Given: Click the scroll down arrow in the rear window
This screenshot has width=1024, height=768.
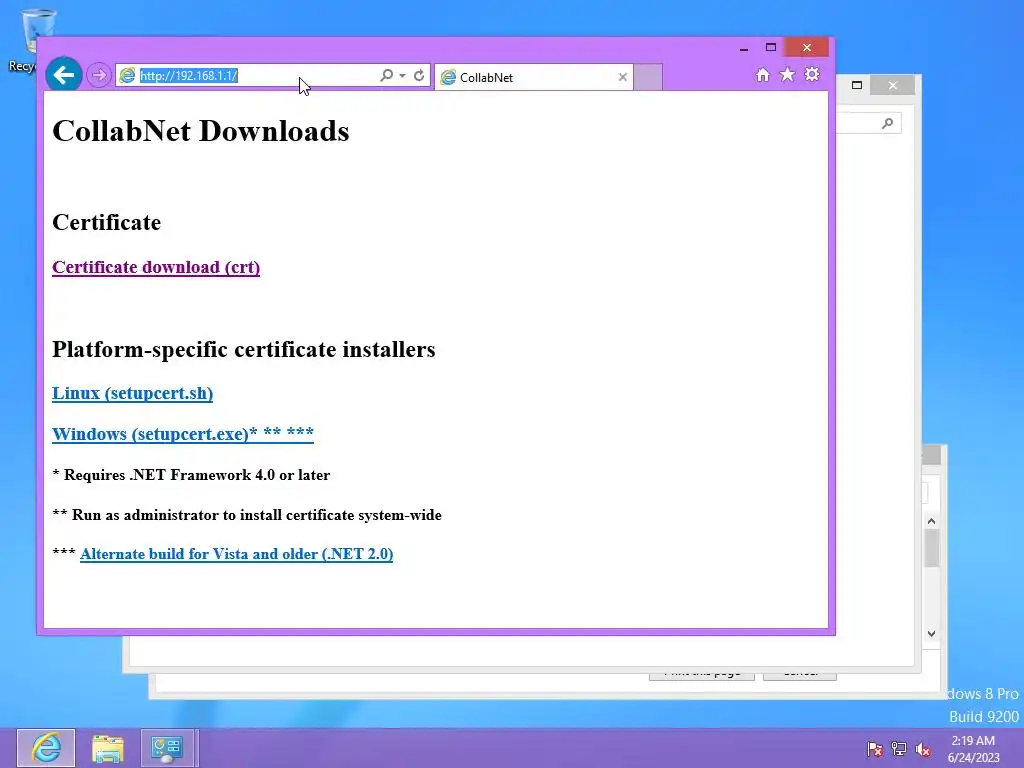Looking at the screenshot, I should [x=931, y=633].
